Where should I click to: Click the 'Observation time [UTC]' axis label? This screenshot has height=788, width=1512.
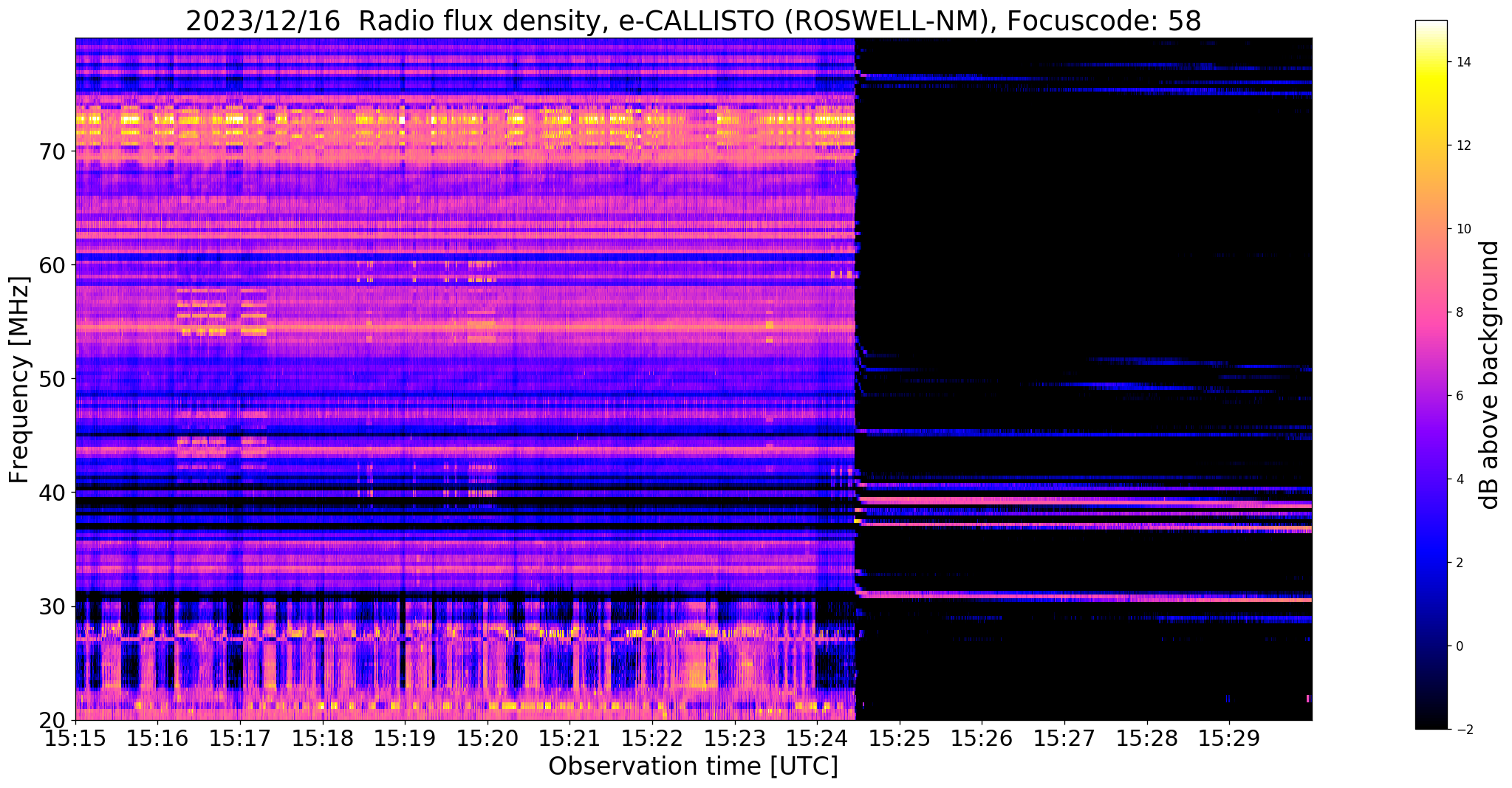click(694, 767)
